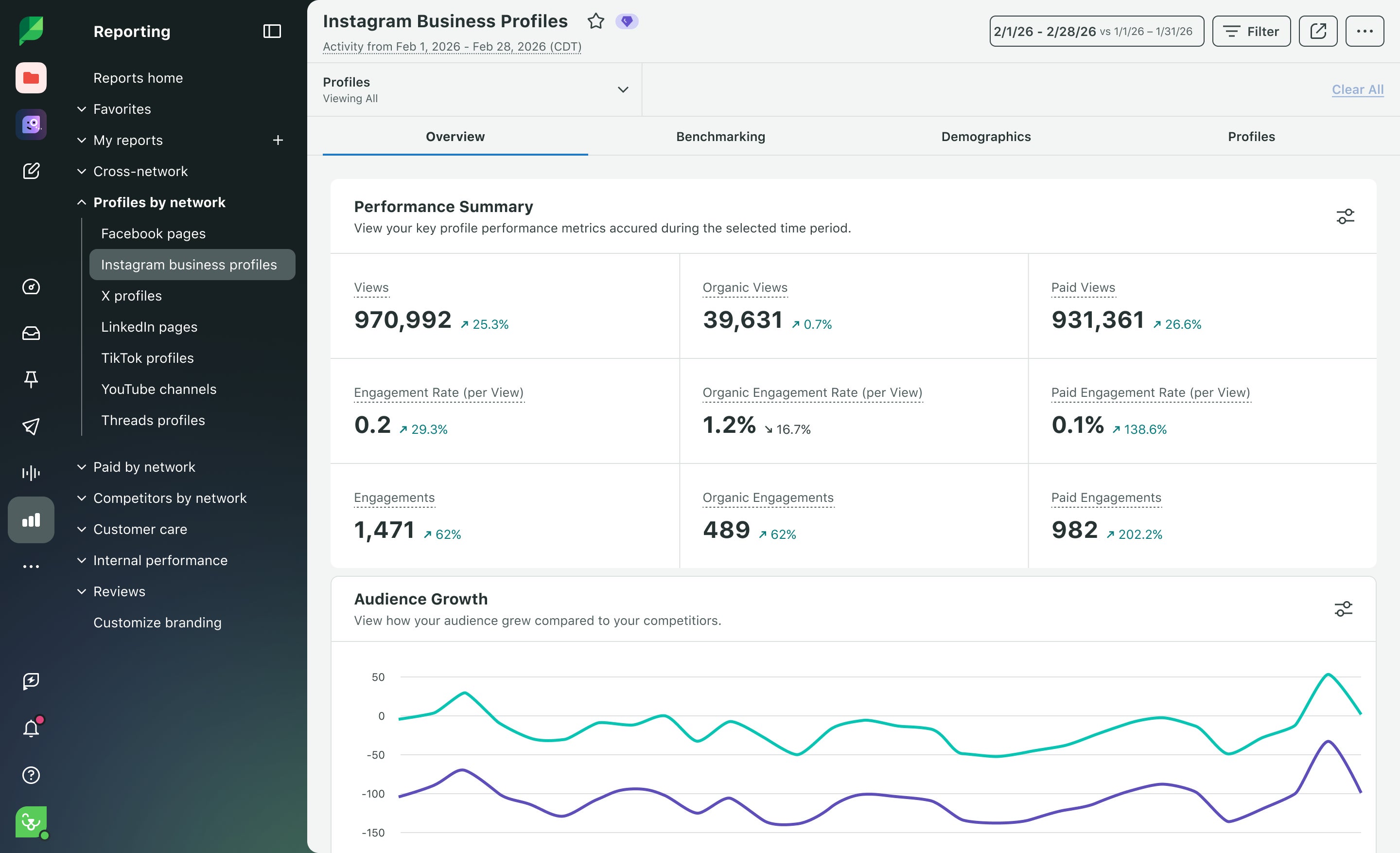Viewport: 1400px width, 853px height.
Task: Expand the Favorites section
Action: pyautogui.click(x=122, y=109)
